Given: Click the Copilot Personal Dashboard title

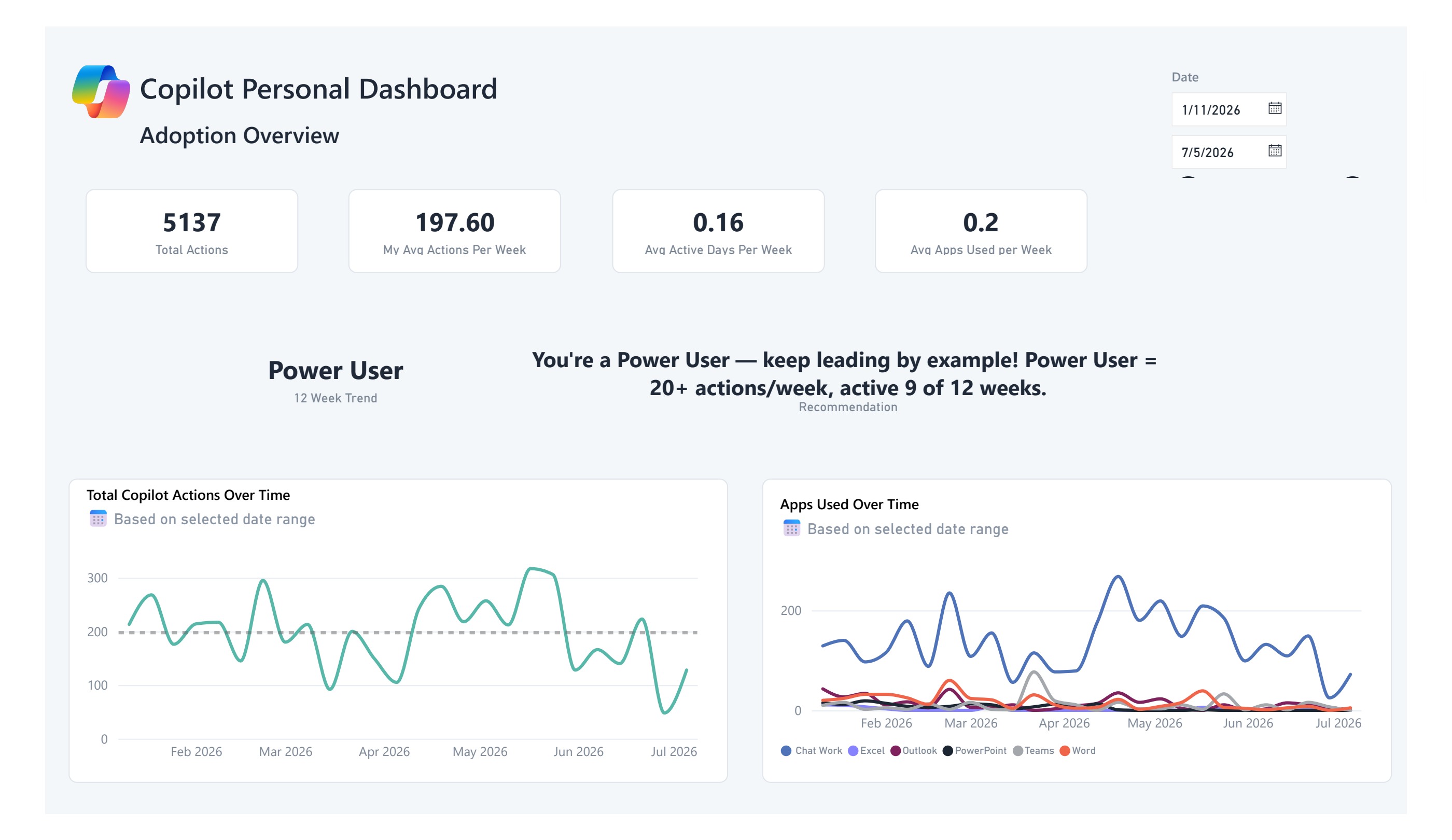Looking at the screenshot, I should 318,89.
